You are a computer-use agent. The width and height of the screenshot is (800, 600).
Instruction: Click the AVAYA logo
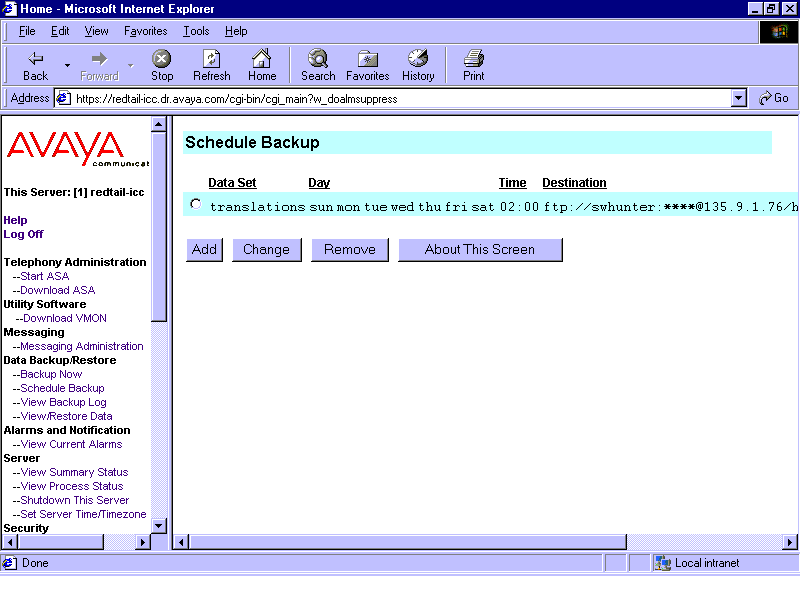click(77, 149)
